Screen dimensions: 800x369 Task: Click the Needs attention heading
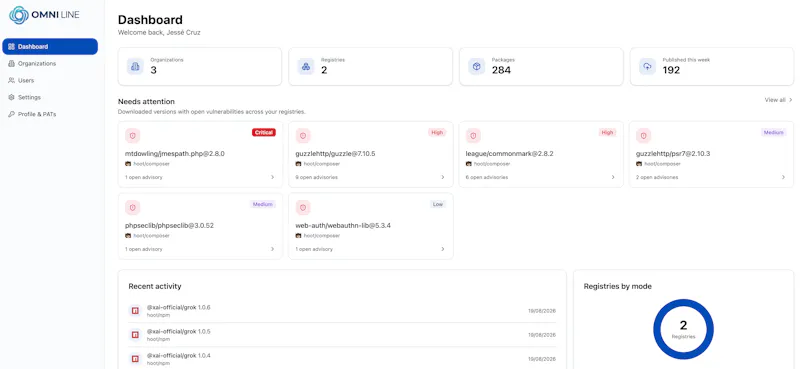click(x=146, y=102)
